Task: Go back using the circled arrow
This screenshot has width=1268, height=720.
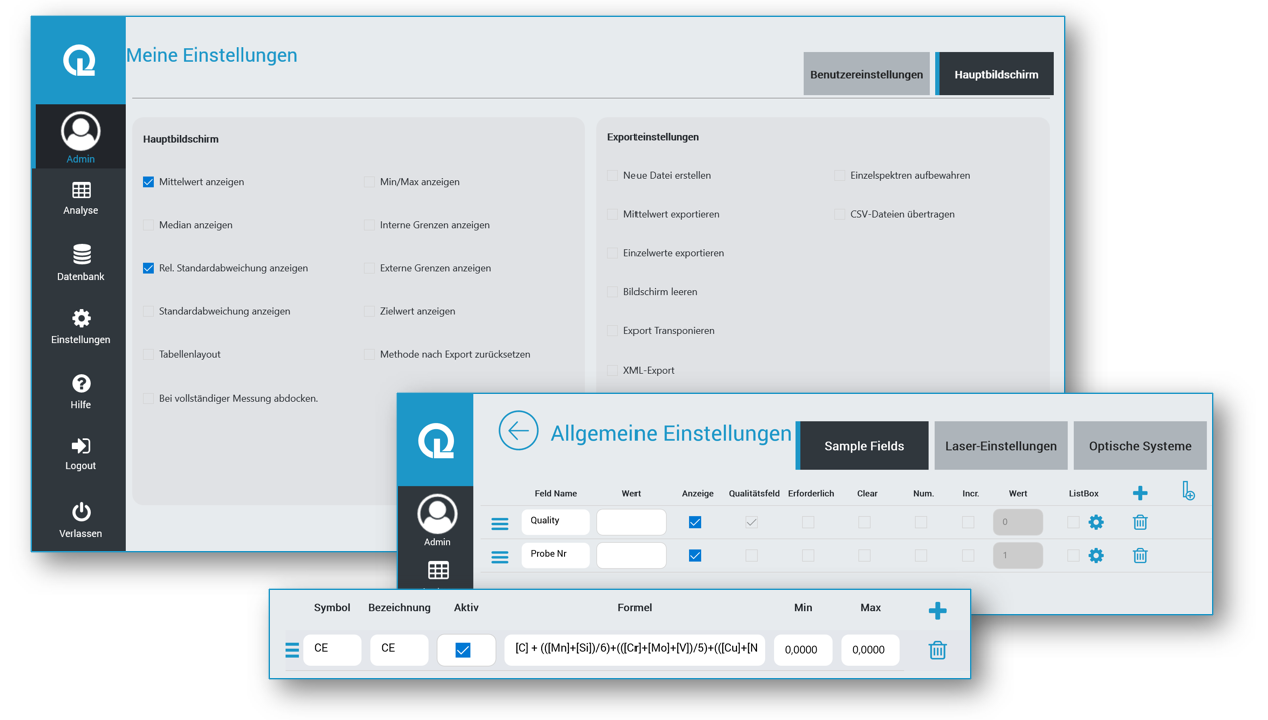Action: point(518,431)
